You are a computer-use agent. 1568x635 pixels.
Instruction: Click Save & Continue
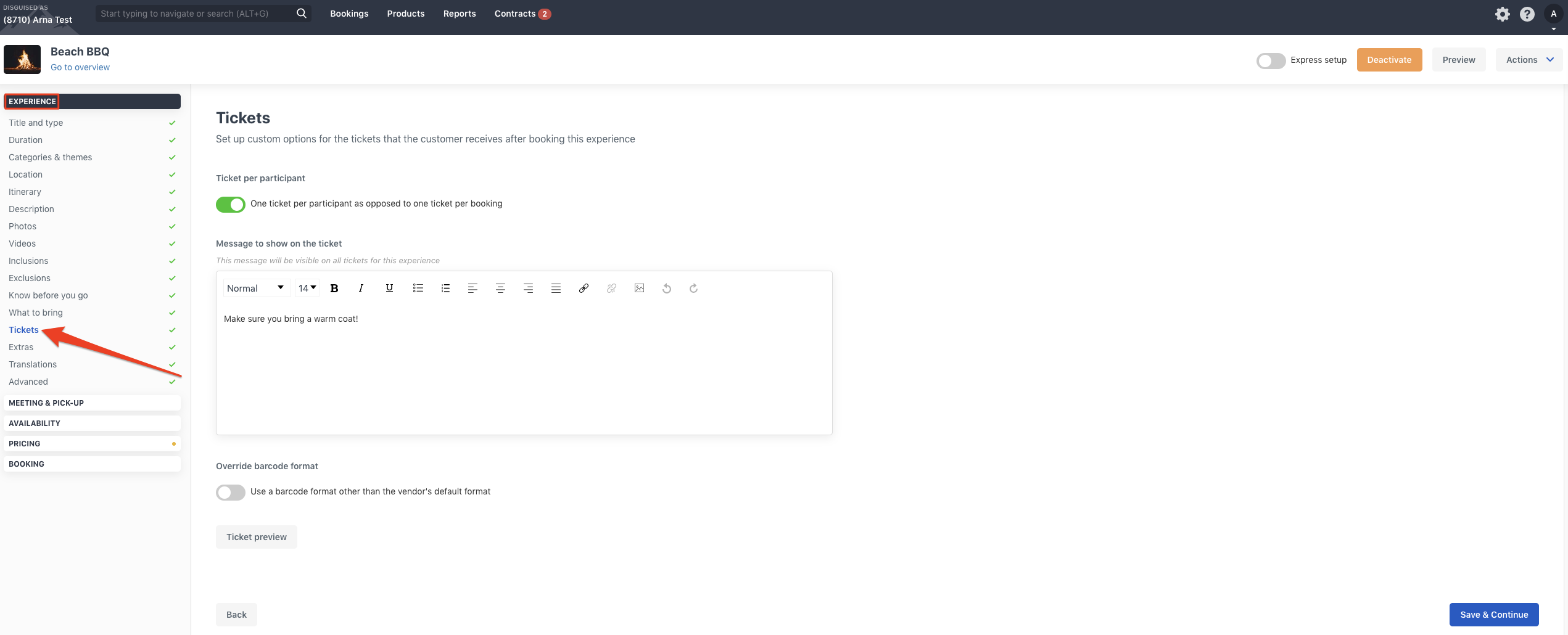click(1494, 615)
